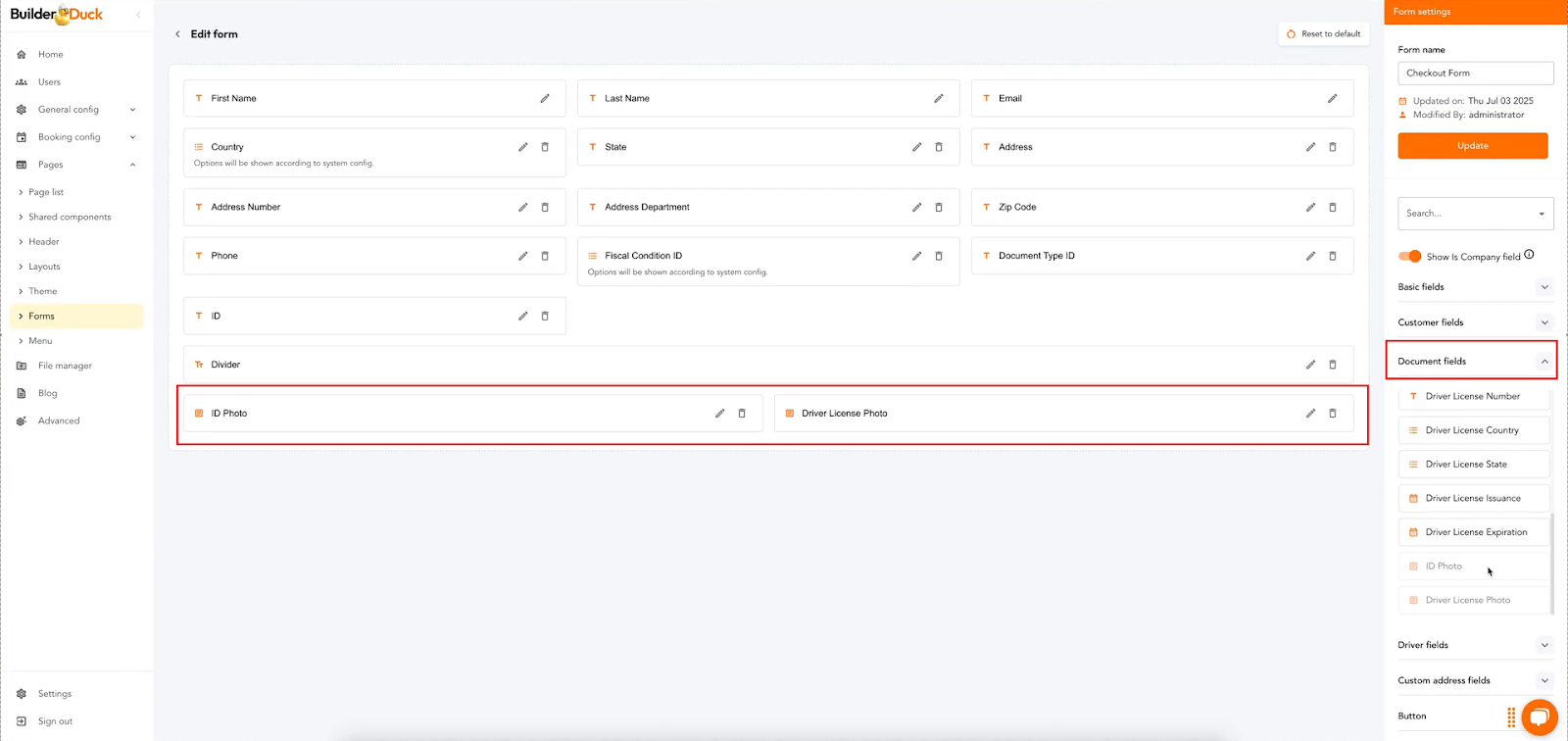This screenshot has height=741, width=1568.
Task: Click the edit pencil on First Name field
Action: pos(545,98)
